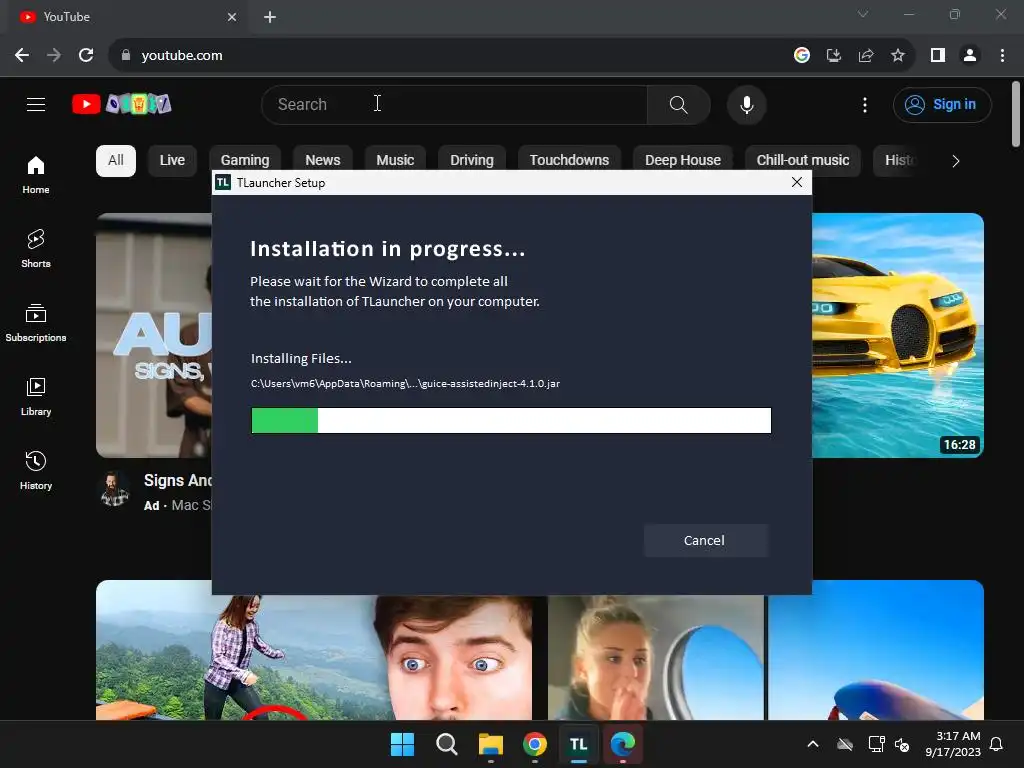1024x768 pixels.
Task: Go back in the browser
Action: tap(22, 56)
